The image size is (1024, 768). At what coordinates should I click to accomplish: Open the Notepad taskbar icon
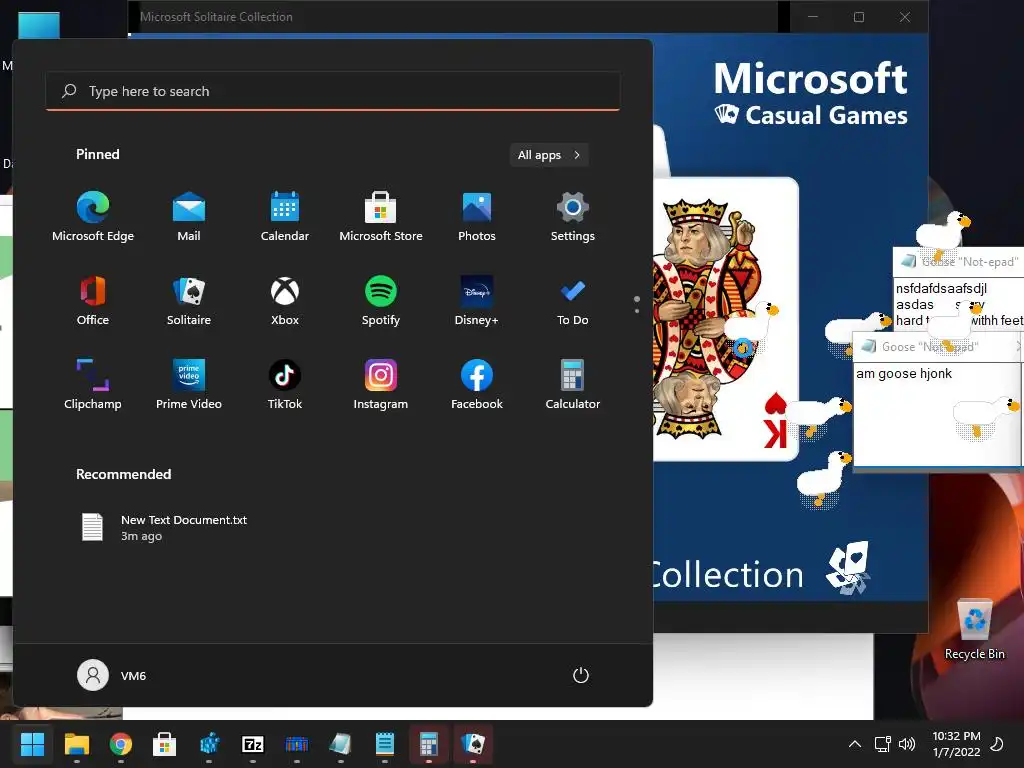tap(385, 744)
